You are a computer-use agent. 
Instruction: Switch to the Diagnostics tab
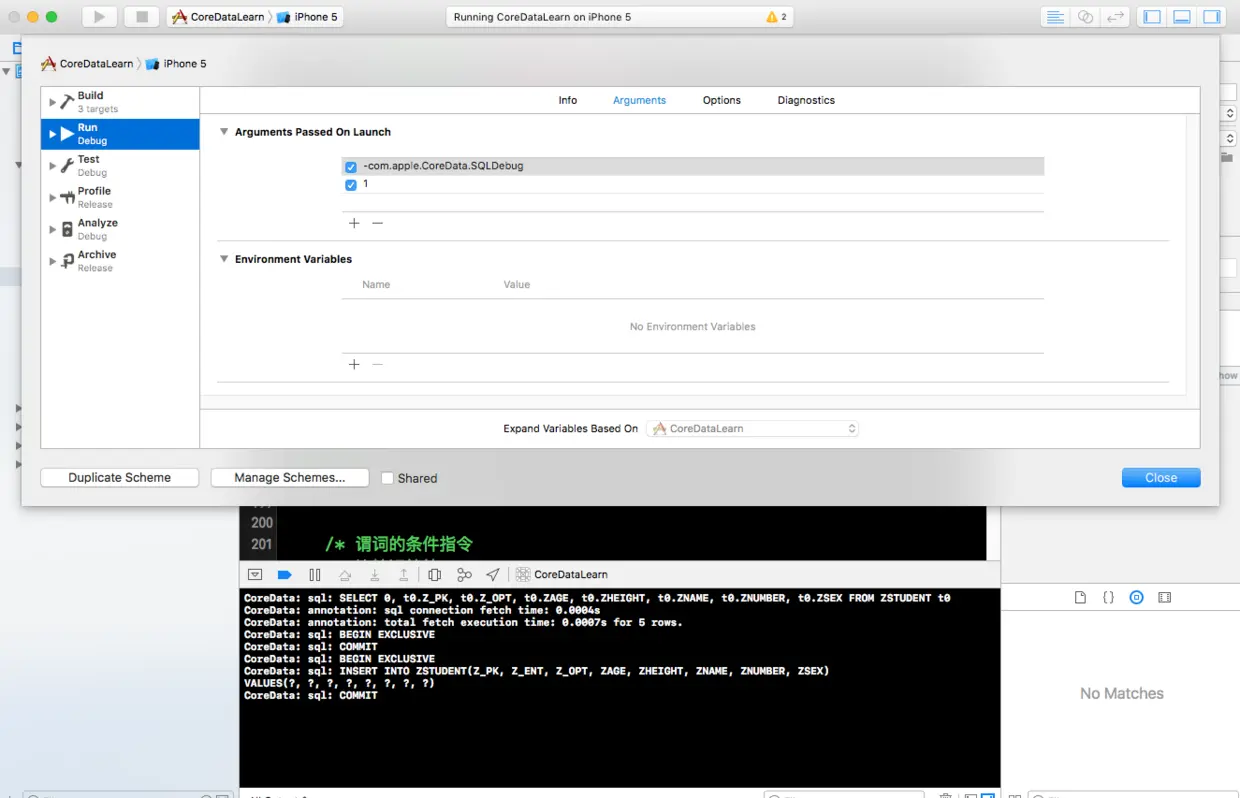(806, 100)
